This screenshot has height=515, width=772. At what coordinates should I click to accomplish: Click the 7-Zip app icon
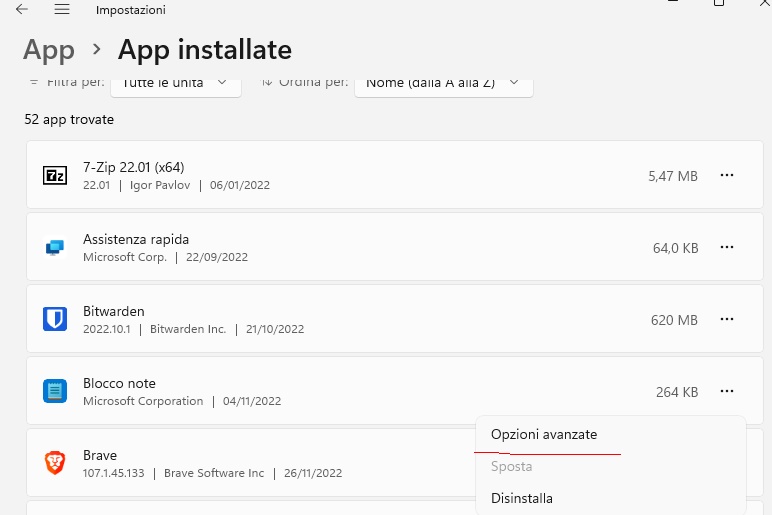pos(55,175)
